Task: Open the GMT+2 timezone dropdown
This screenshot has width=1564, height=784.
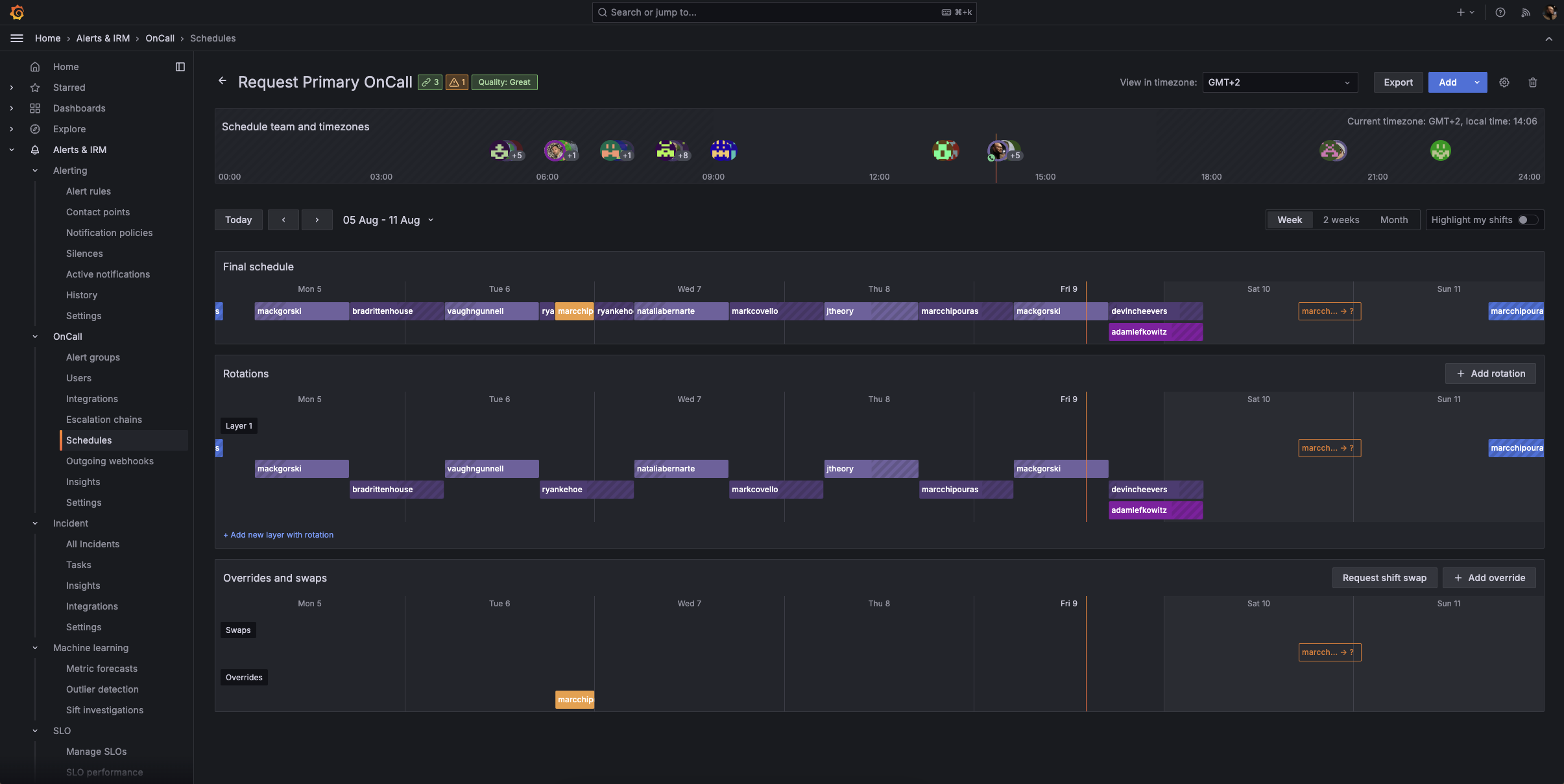Action: click(x=1279, y=82)
